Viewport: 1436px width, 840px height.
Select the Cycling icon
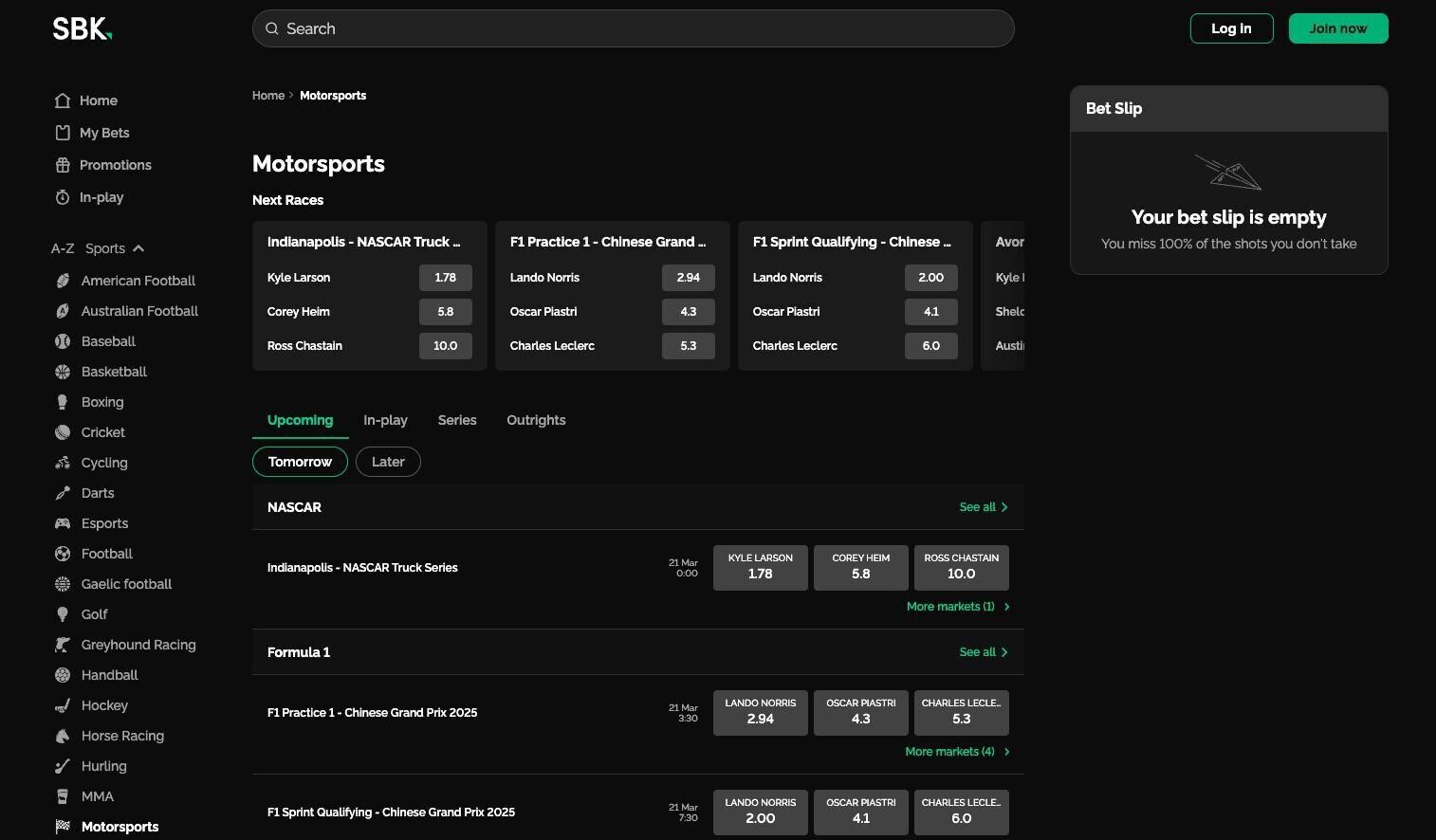pyautogui.click(x=63, y=463)
